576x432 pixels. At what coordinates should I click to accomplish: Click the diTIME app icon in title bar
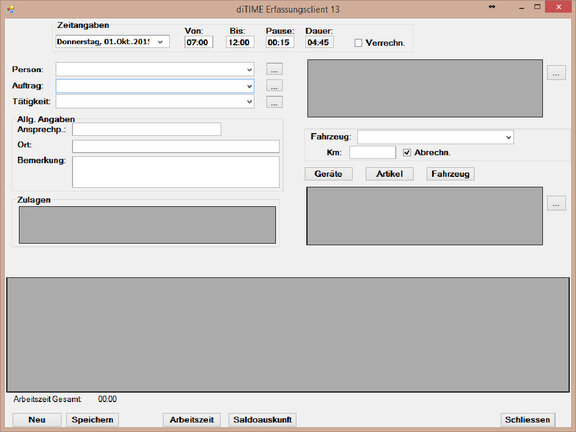(11, 9)
